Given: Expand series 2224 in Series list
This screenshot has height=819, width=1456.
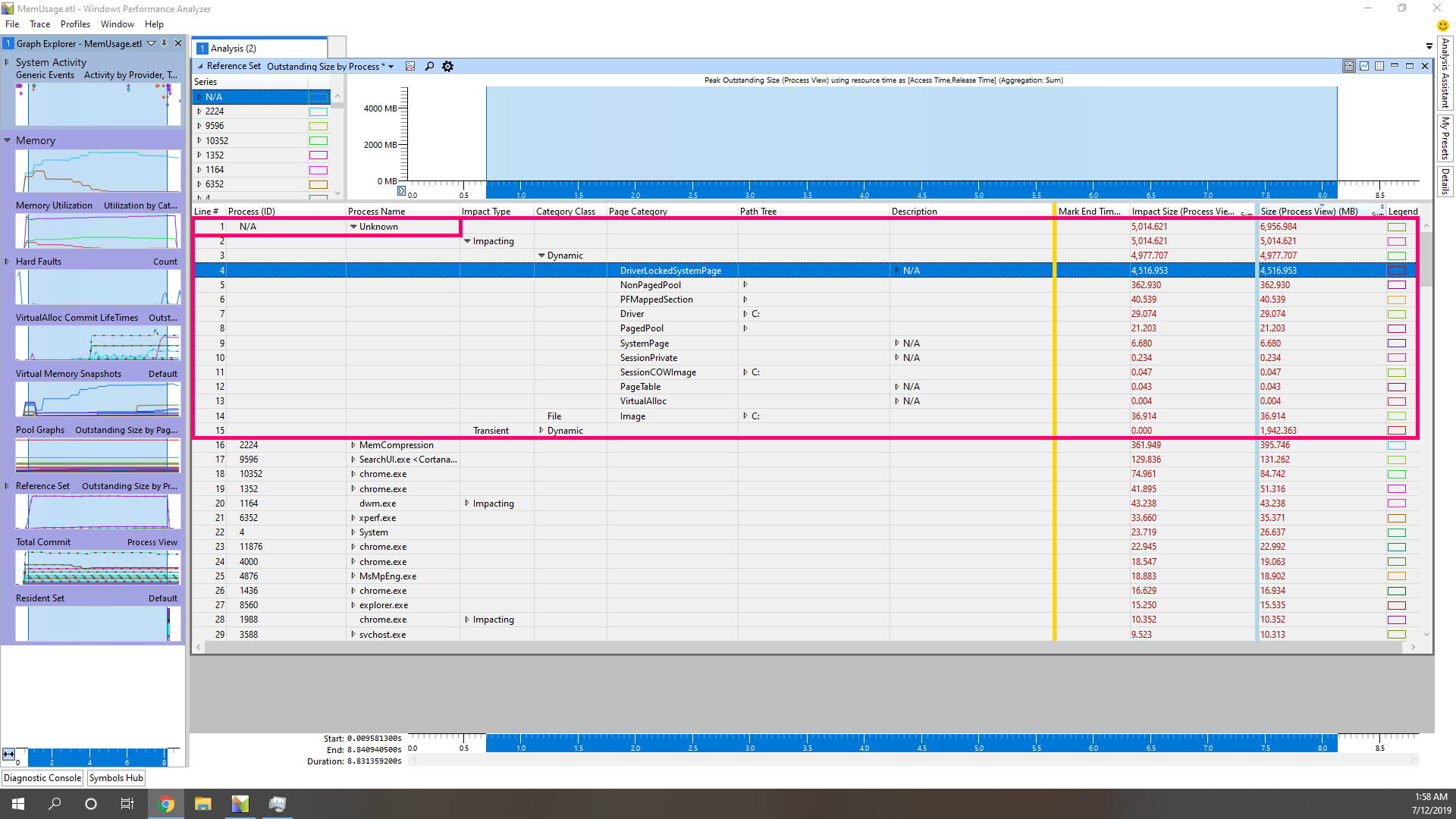Looking at the screenshot, I should [x=199, y=111].
